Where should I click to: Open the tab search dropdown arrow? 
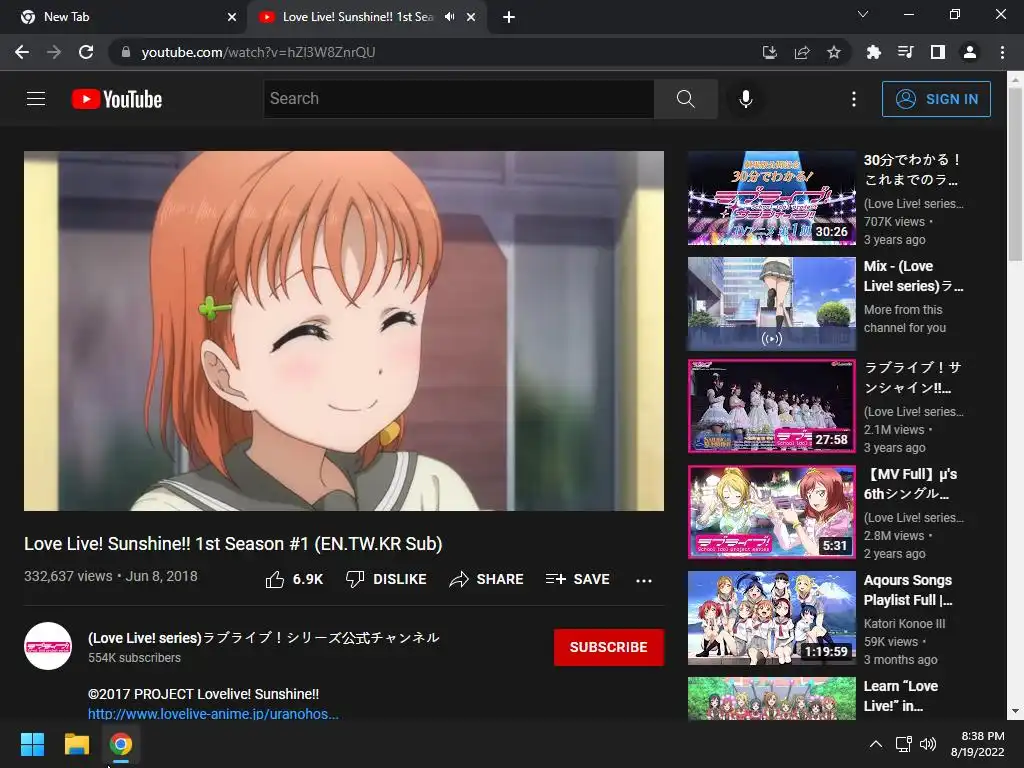[x=863, y=14]
